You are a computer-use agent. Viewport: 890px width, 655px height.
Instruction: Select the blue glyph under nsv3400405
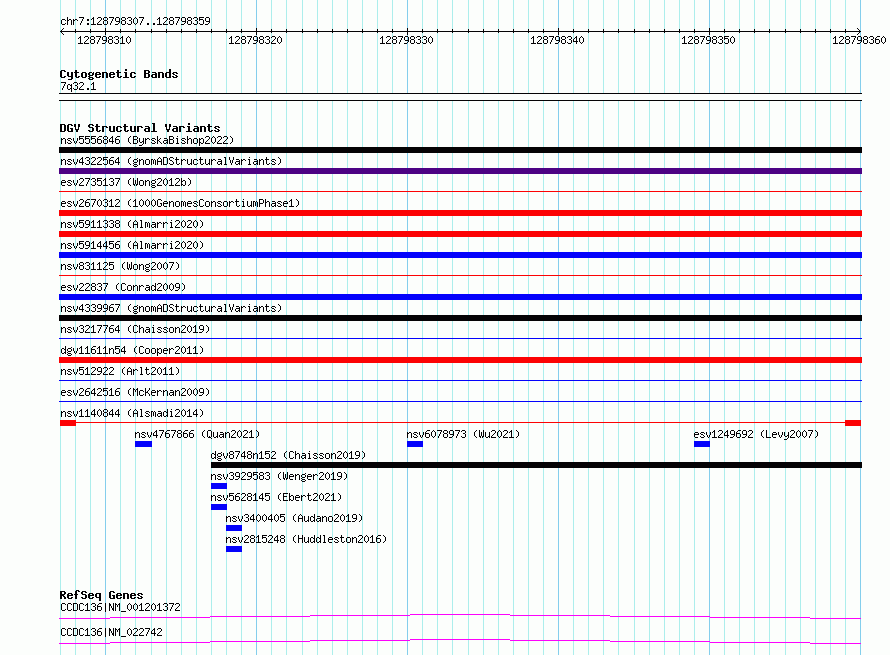tap(234, 528)
